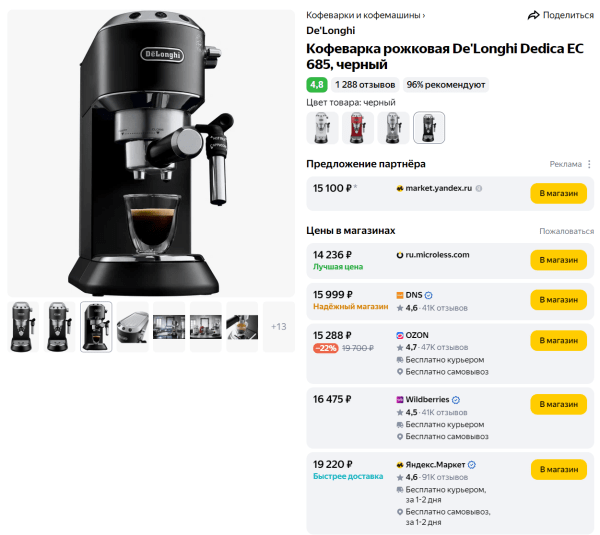Select the black color variant swatch
Screen dimensions: 600x535
(x=429, y=128)
